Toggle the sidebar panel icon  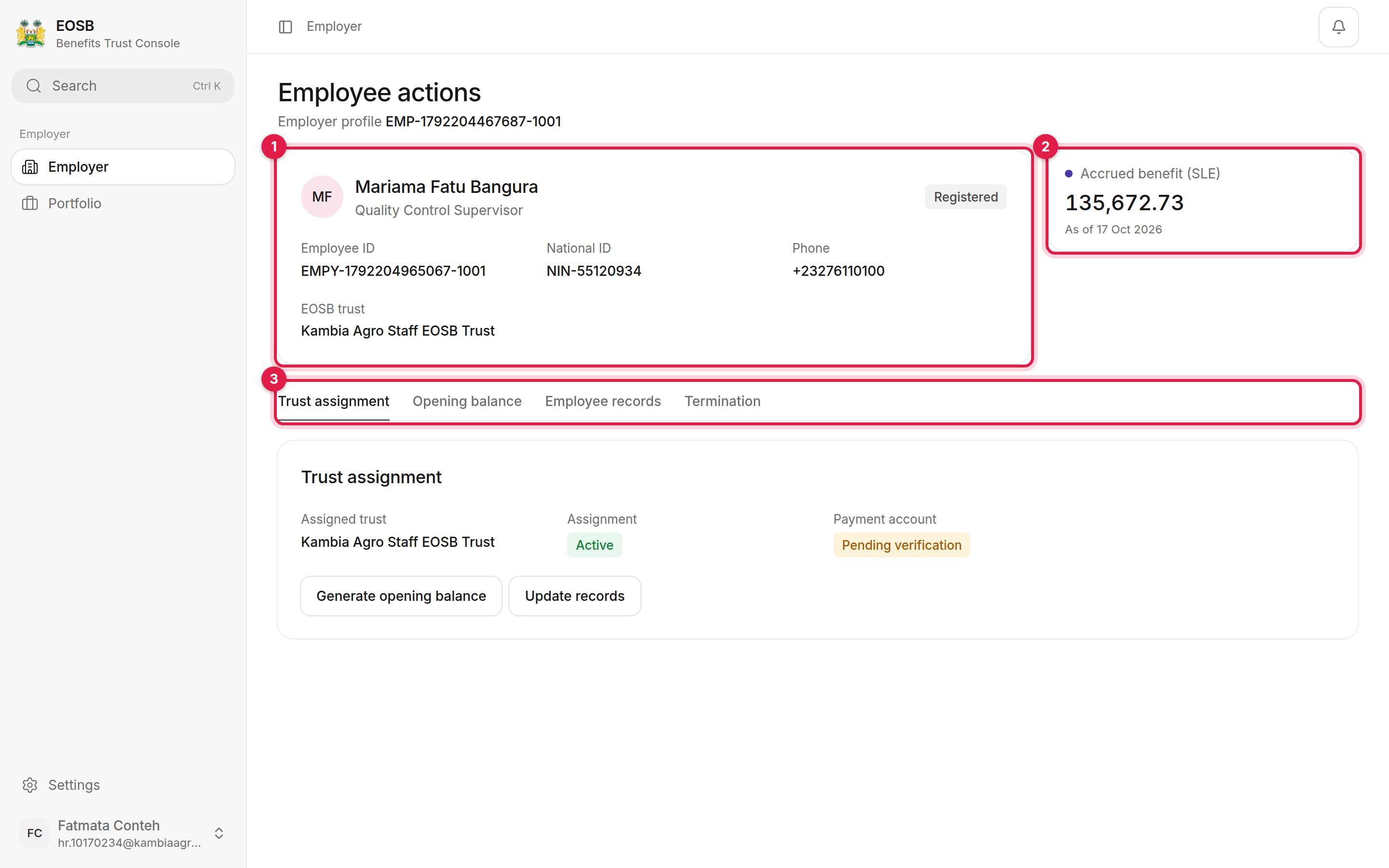(285, 27)
